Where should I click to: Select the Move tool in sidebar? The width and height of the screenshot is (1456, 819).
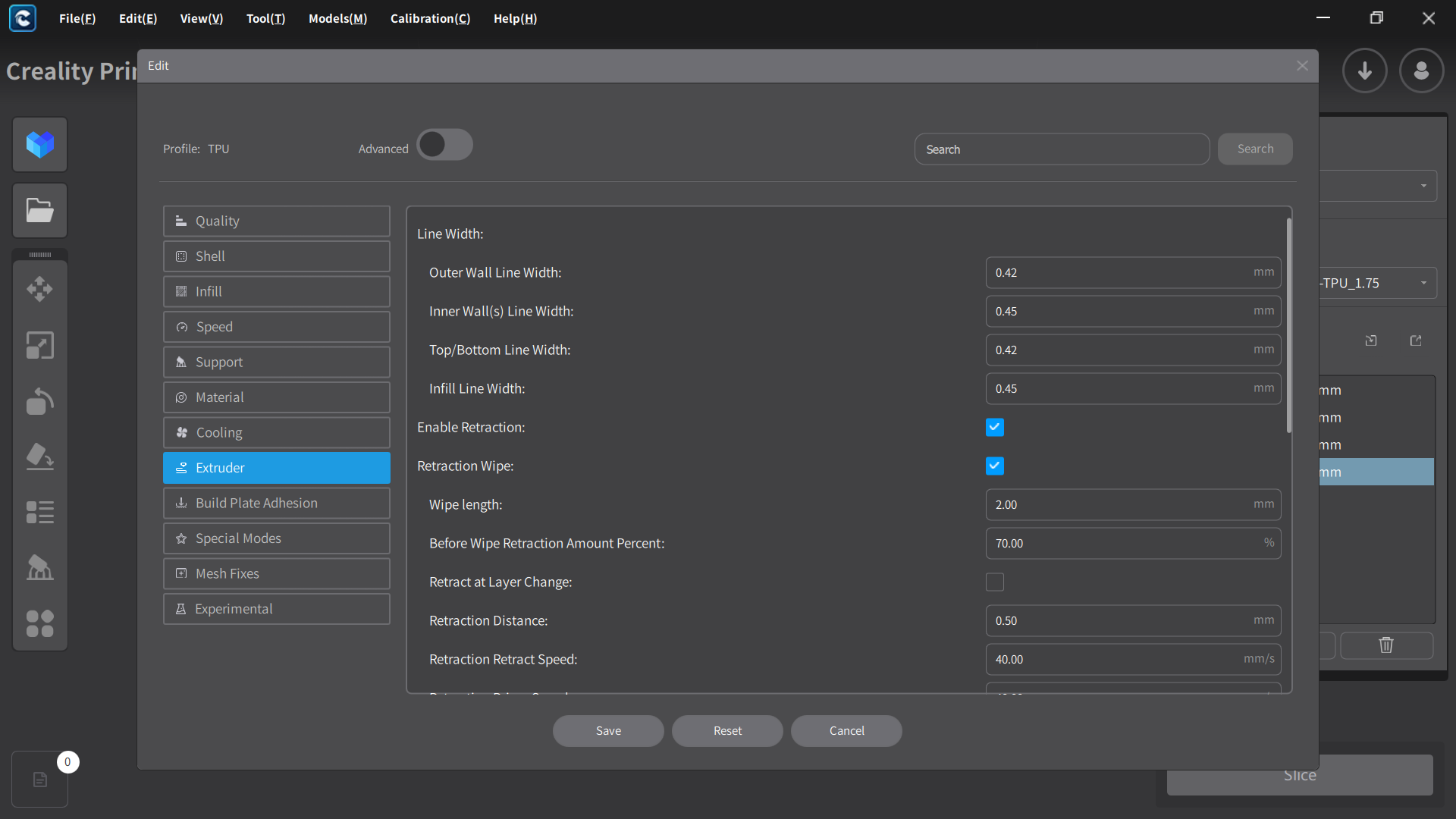(40, 289)
